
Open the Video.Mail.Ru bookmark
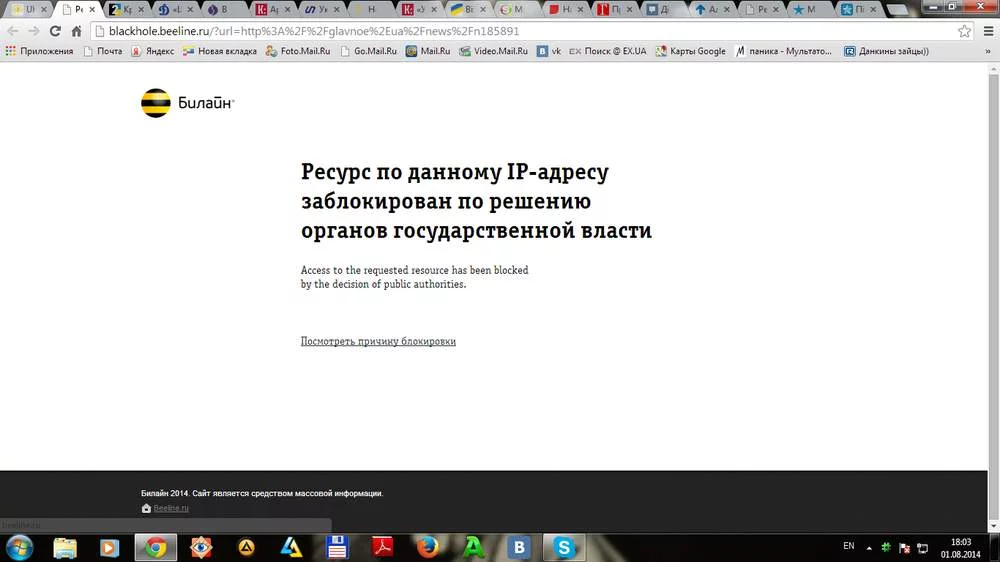tap(494, 51)
